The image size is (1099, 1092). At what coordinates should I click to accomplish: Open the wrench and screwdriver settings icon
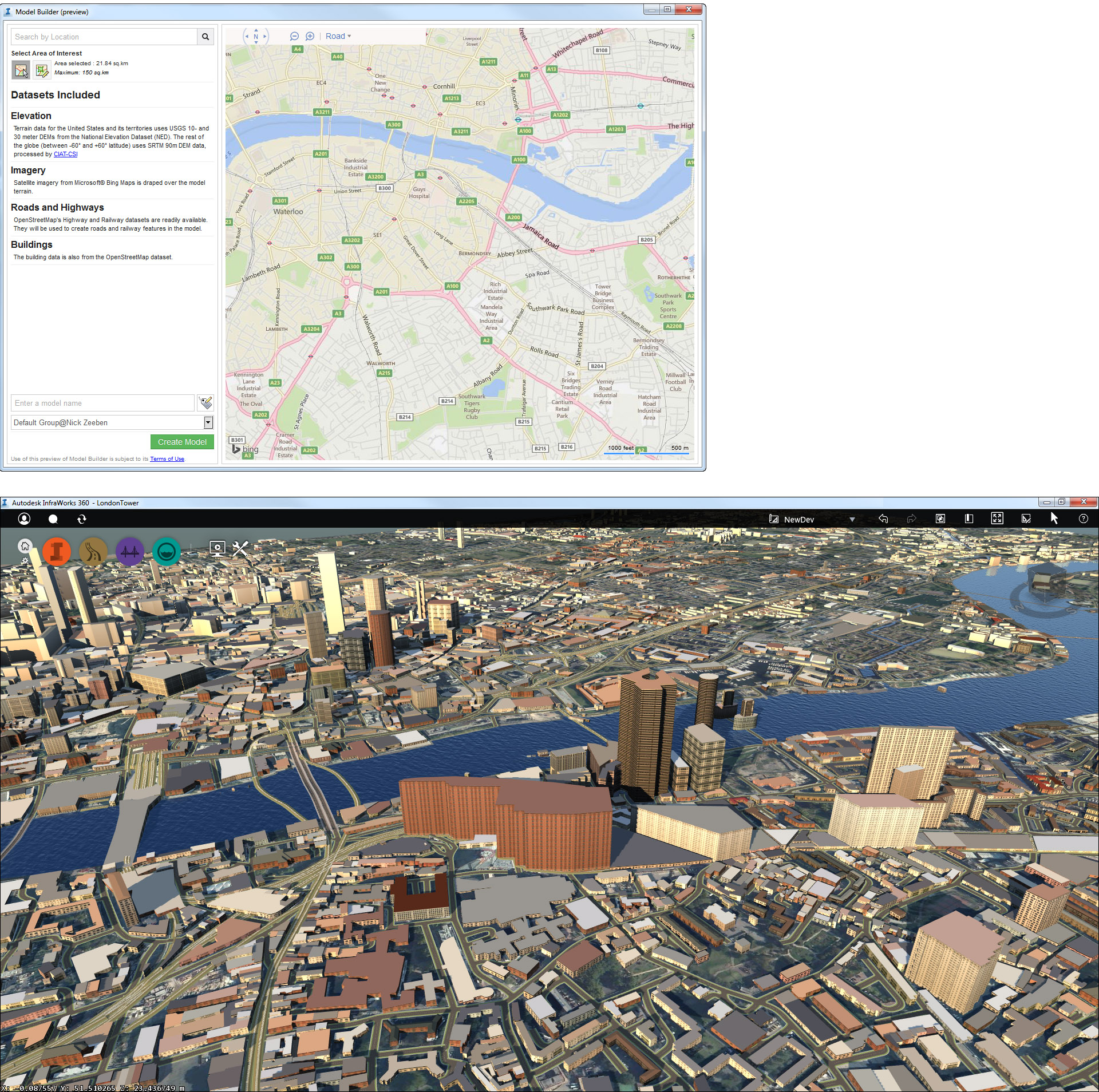240,549
